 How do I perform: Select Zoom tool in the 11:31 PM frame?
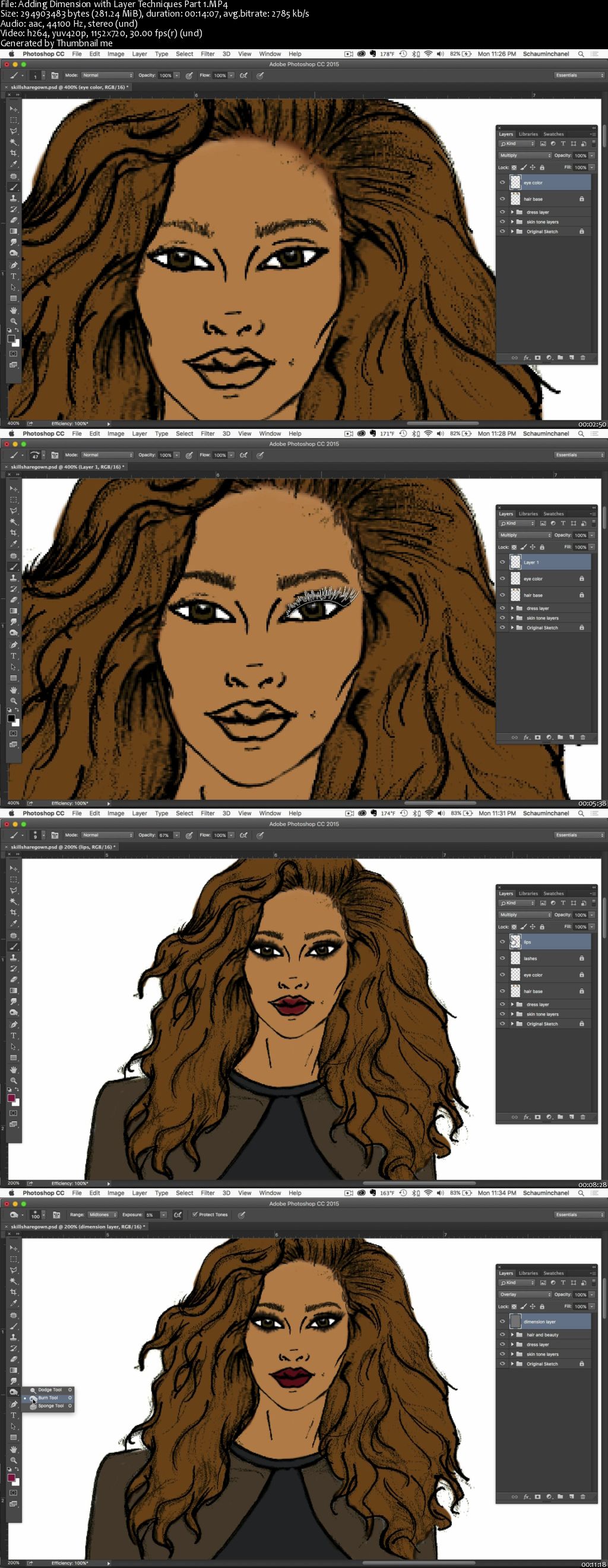coord(13,1080)
